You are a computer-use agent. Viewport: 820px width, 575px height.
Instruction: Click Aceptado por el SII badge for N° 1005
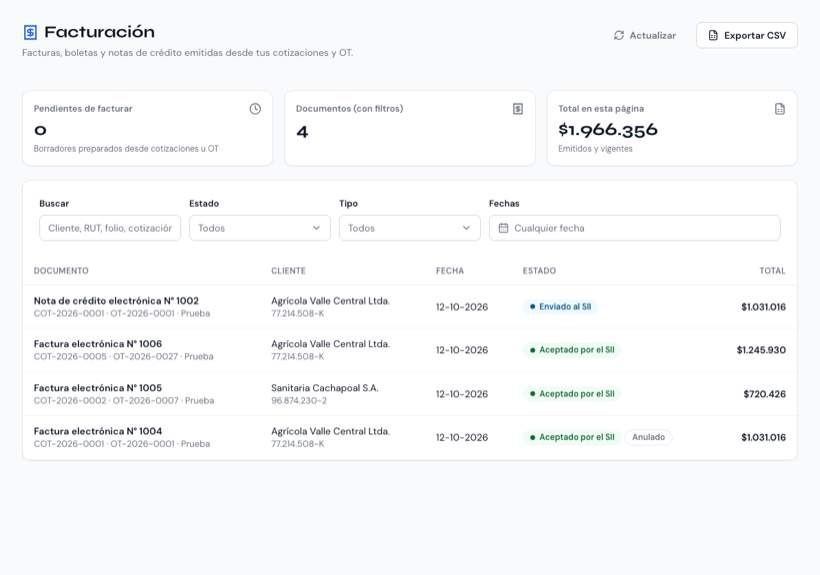pyautogui.click(x=572, y=394)
